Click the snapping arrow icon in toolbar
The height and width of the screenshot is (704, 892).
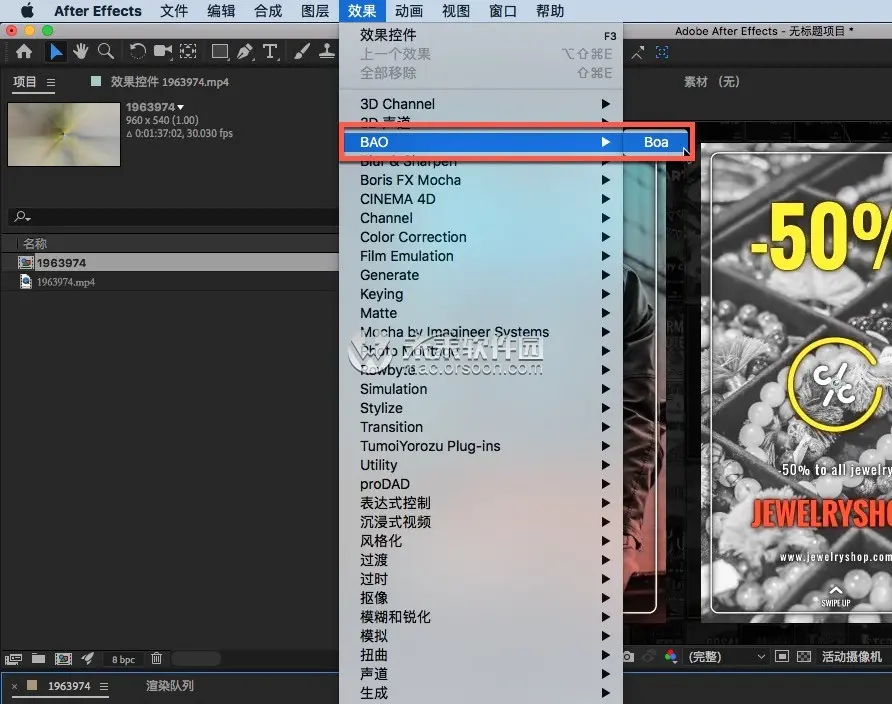pyautogui.click(x=637, y=53)
